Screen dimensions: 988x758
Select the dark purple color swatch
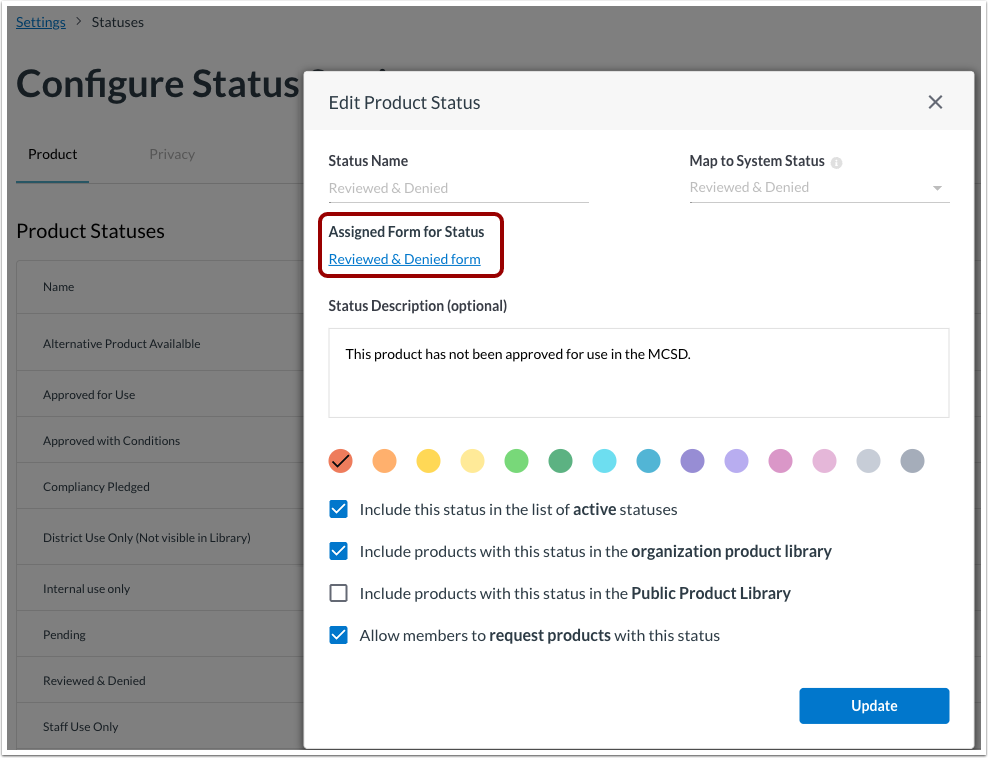coord(692,461)
